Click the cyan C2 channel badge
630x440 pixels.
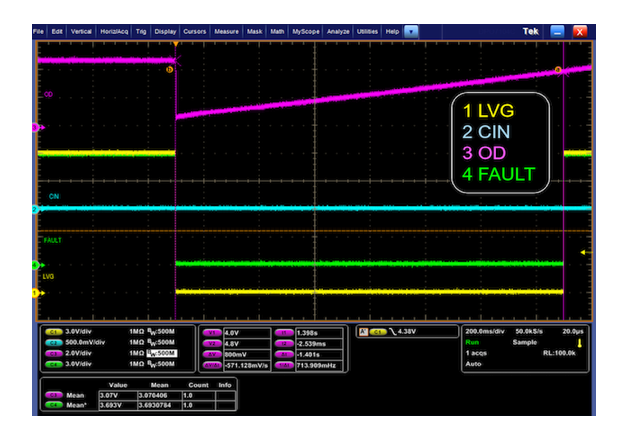[x=50, y=341]
